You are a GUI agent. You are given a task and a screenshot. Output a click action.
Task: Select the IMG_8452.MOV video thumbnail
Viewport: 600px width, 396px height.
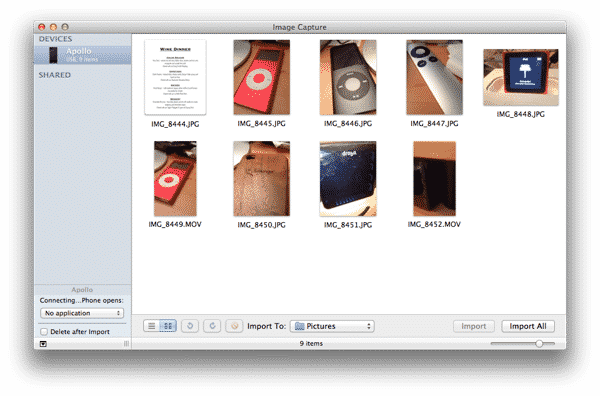pos(434,179)
